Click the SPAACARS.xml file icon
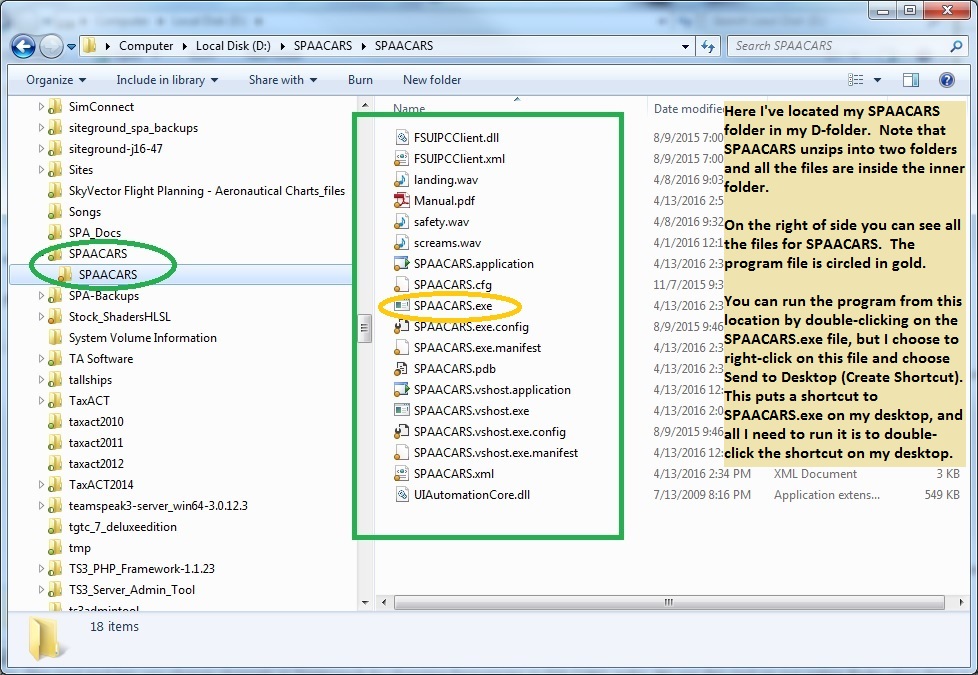This screenshot has height=675, width=978. click(402, 473)
